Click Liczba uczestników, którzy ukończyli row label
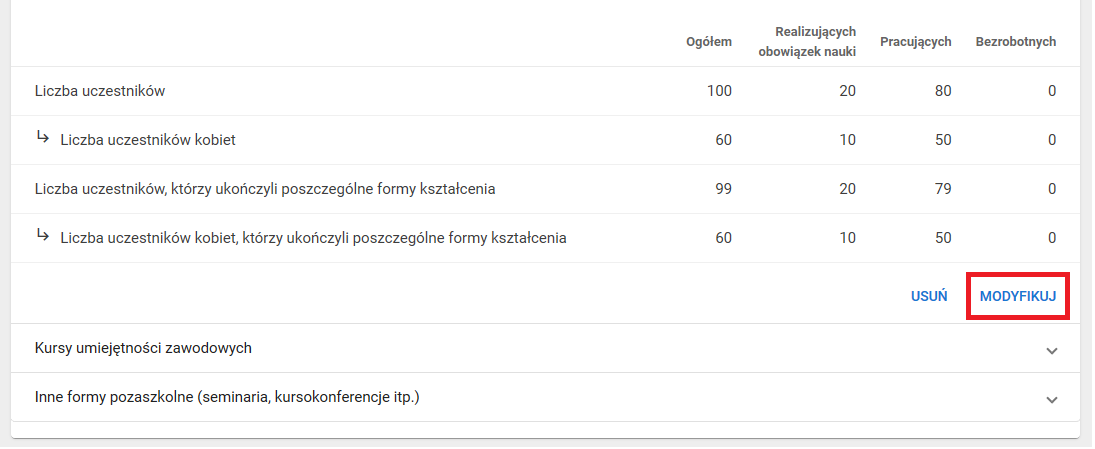The width and height of the screenshot is (1095, 449). click(x=265, y=189)
